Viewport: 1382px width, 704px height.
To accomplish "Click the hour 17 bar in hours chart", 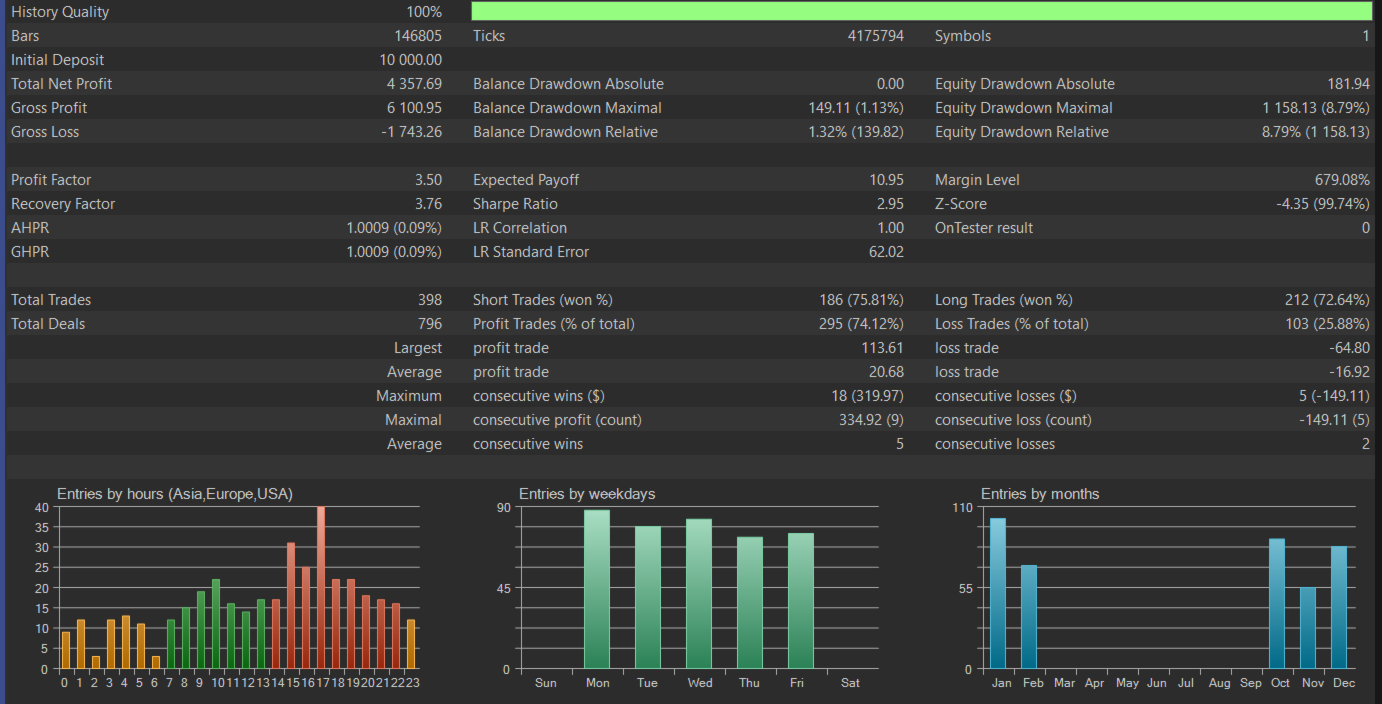I will [x=321, y=588].
